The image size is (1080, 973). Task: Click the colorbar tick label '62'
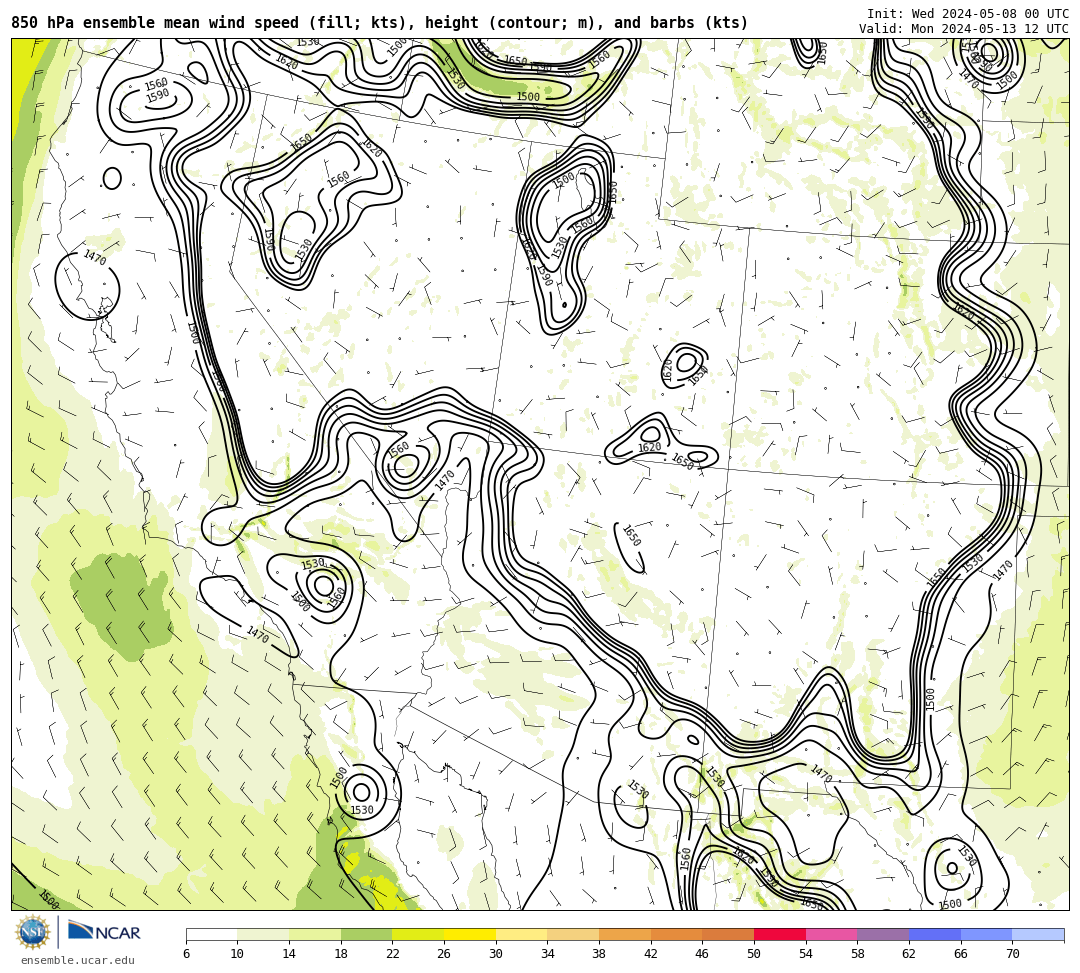(x=909, y=954)
